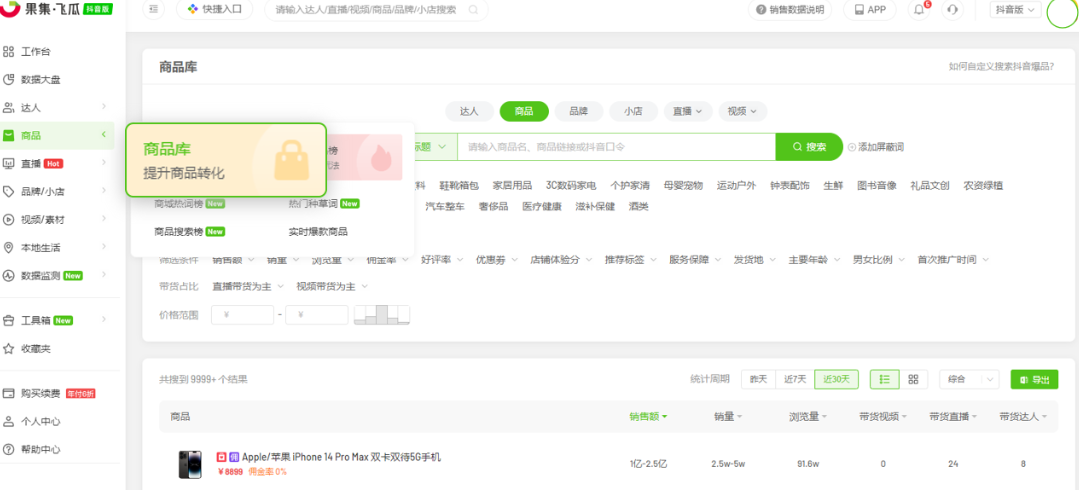Open the 直播 search type dropdown
This screenshot has height=492, width=1079.
pos(687,111)
